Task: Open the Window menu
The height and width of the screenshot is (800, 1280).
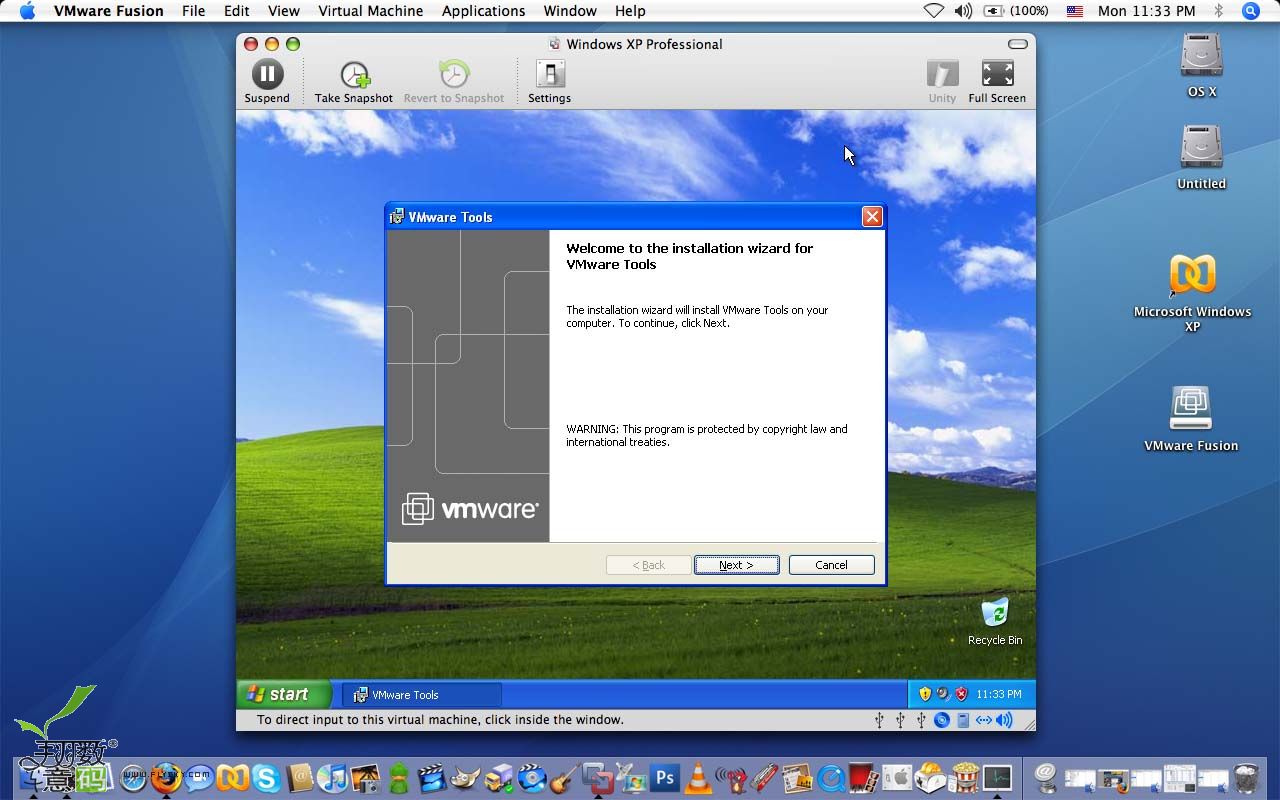Action: click(x=570, y=11)
